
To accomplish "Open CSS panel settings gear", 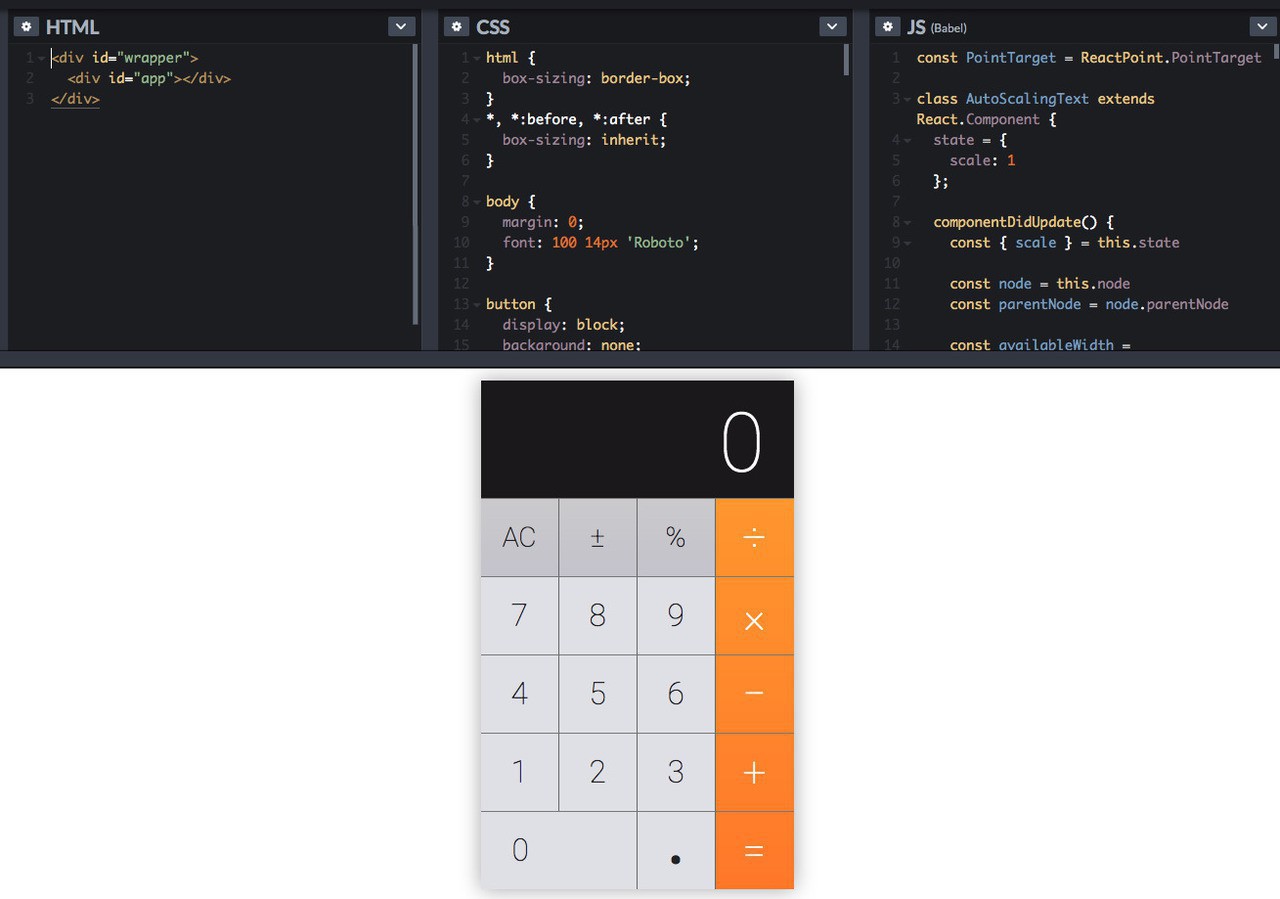I will pyautogui.click(x=457, y=27).
